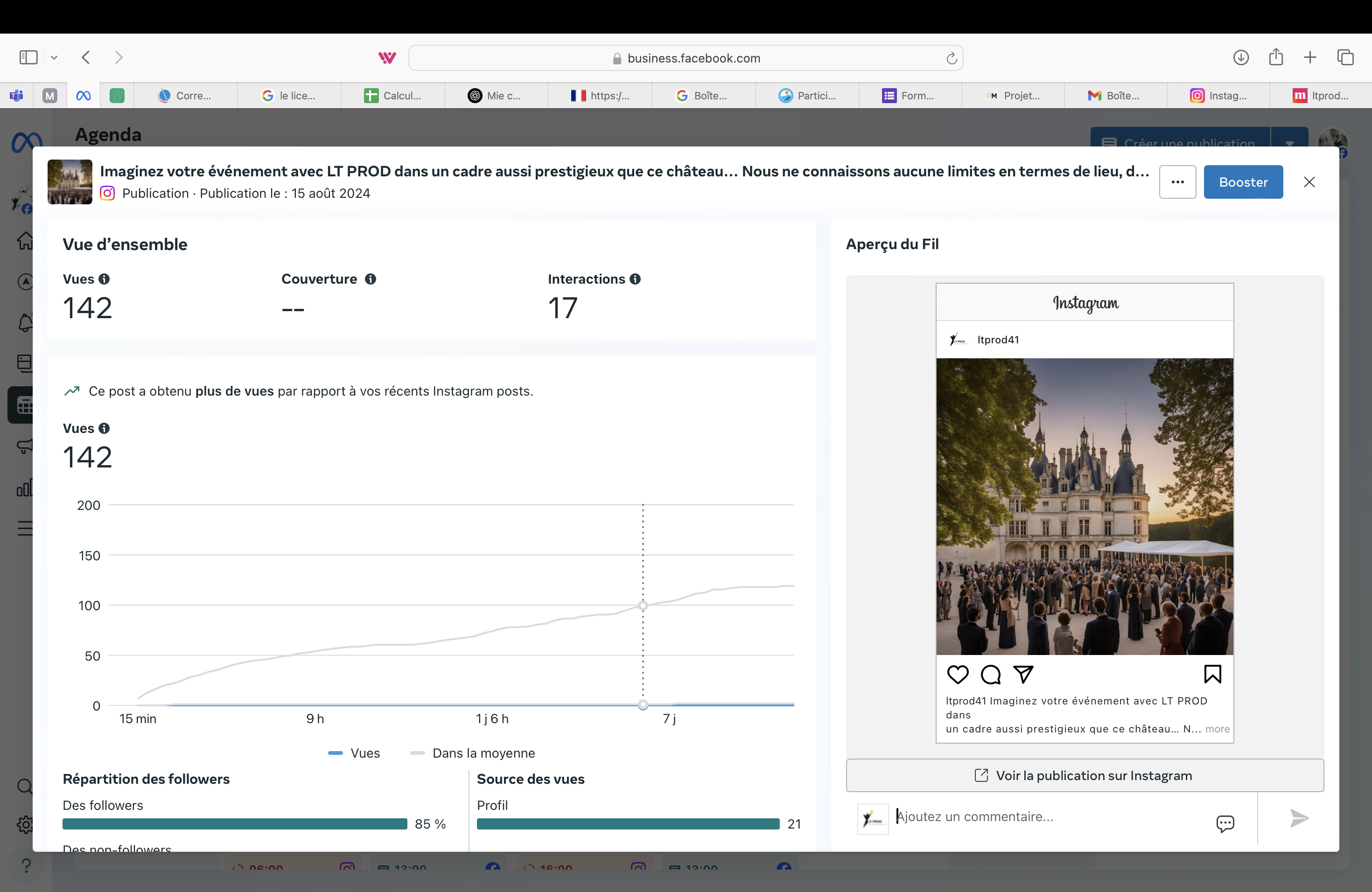The image size is (1372, 892).
Task: Click the Instagram comment bubble icon
Action: coord(990,674)
